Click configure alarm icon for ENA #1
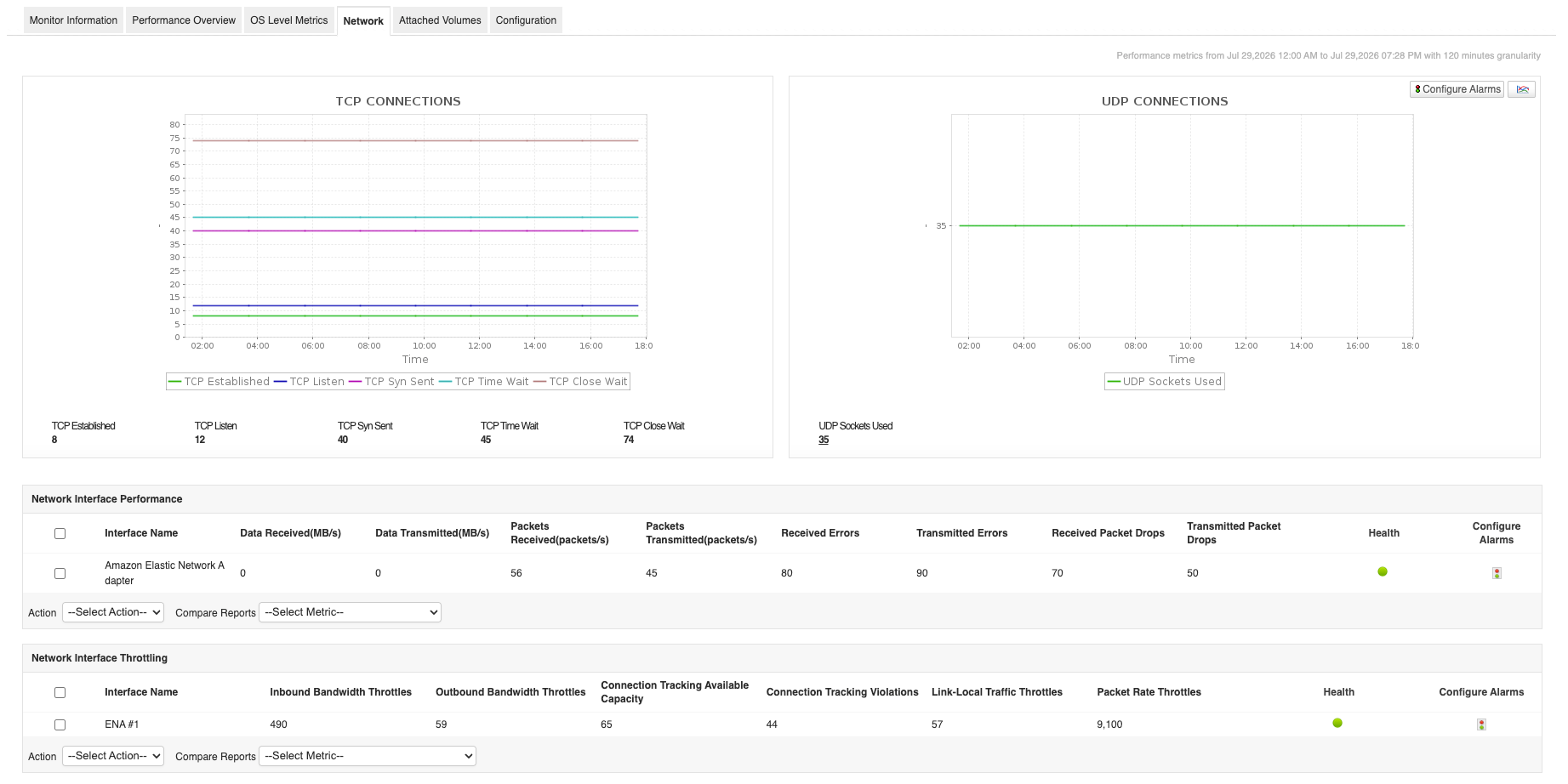The width and height of the screenshot is (1568, 784). tap(1481, 724)
